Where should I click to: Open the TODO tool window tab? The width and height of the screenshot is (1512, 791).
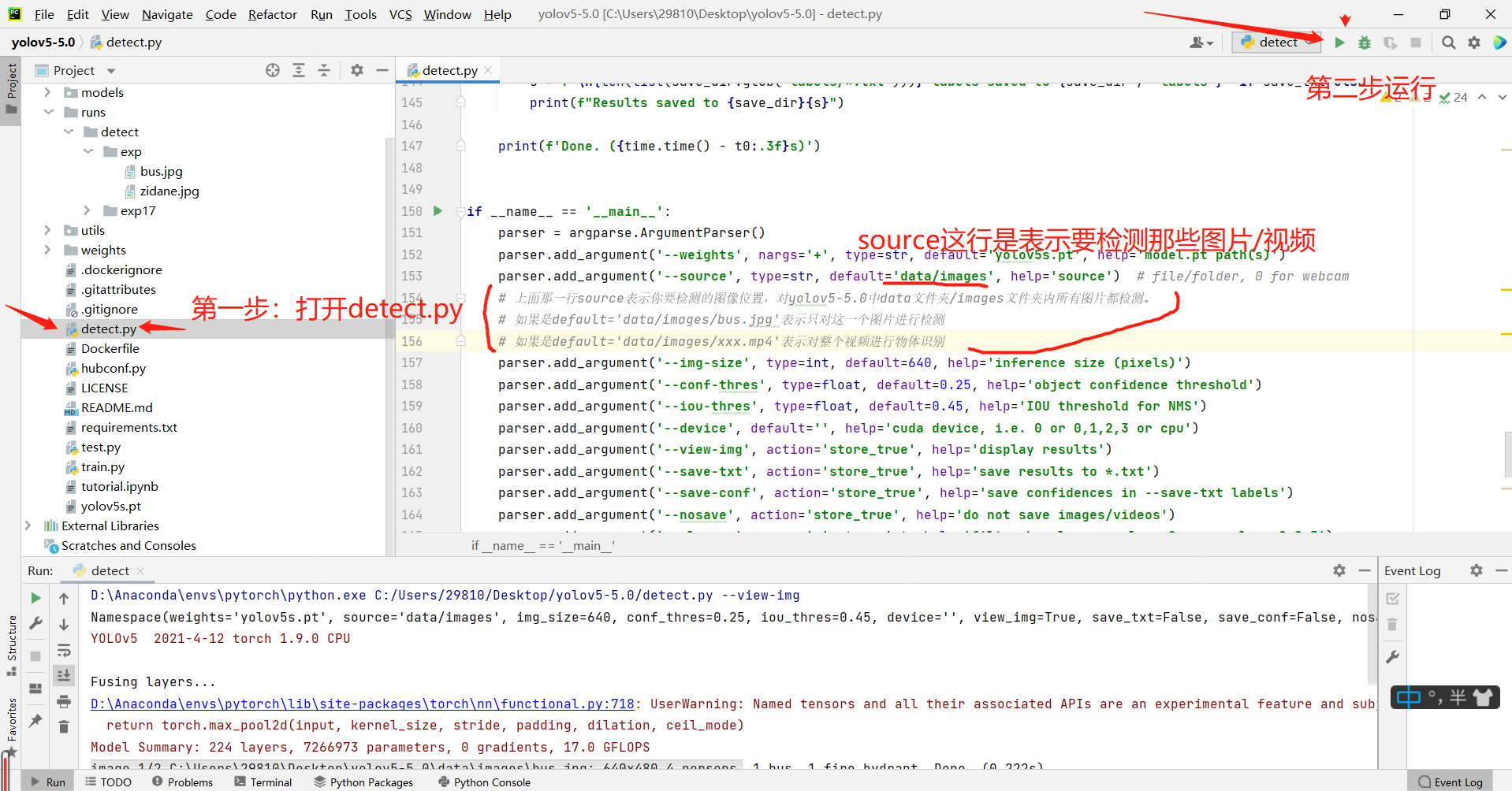point(109,782)
